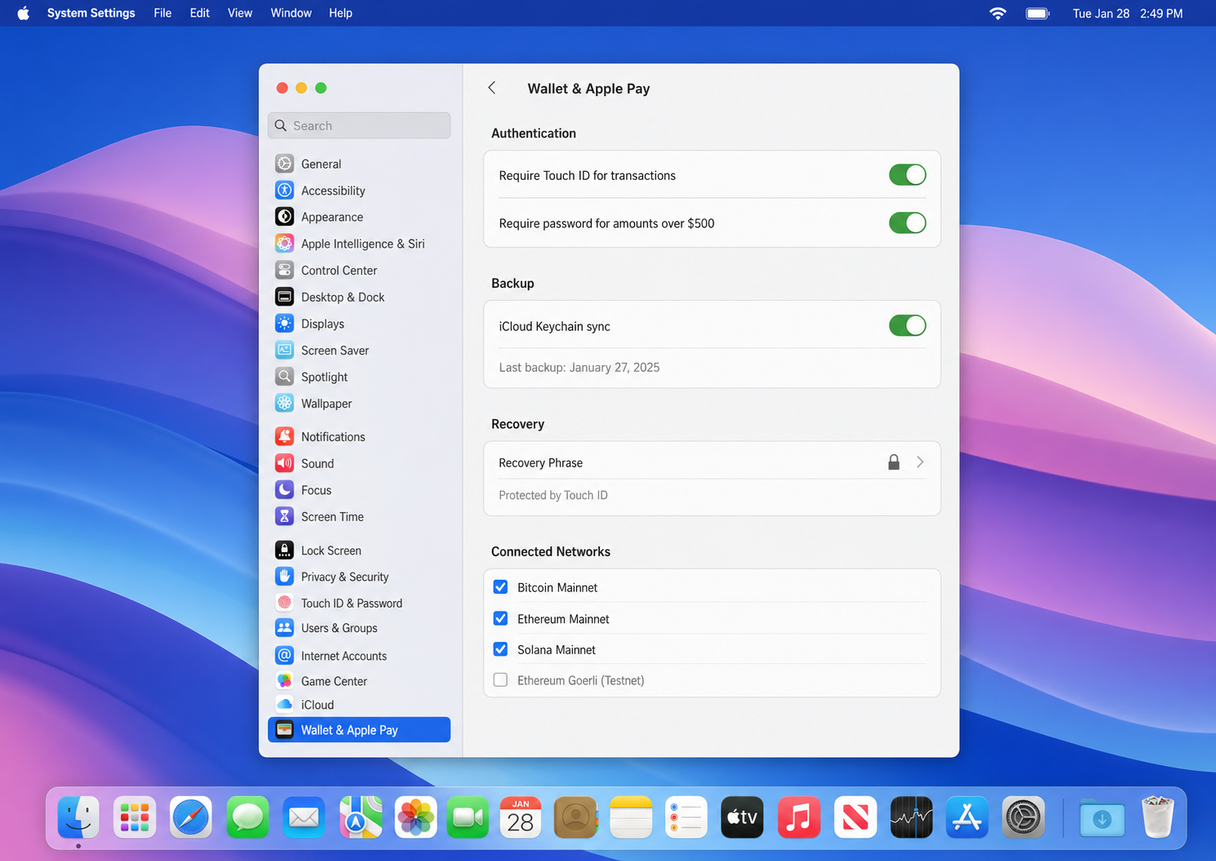This screenshot has width=1216, height=861.
Task: Select Internet Accounts in the sidebar
Action: pos(359,656)
